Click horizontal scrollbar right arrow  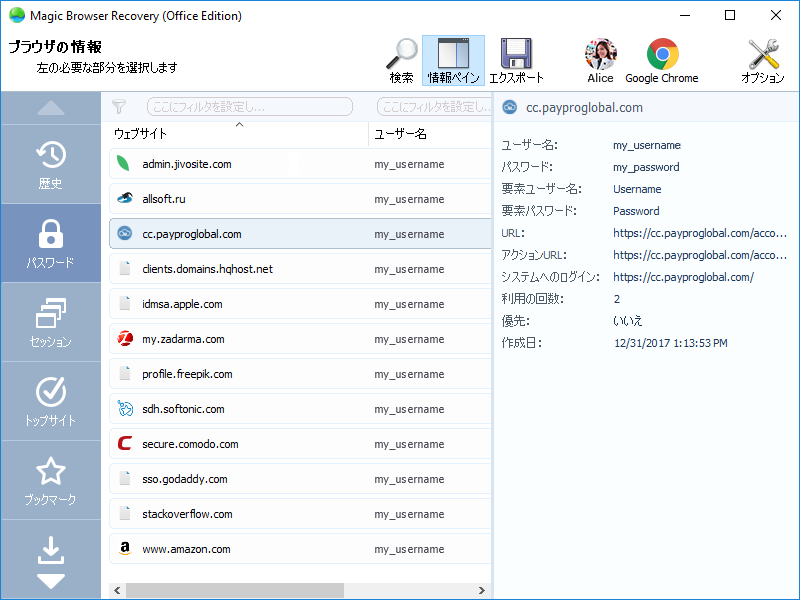(x=482, y=590)
